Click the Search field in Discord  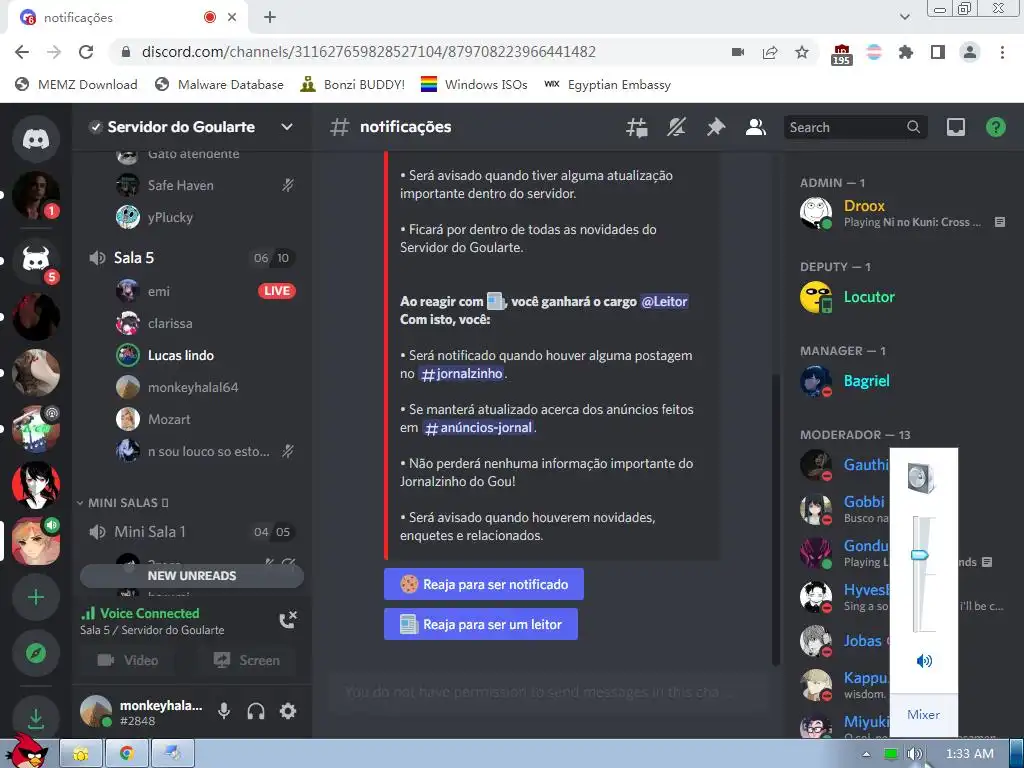click(x=854, y=127)
